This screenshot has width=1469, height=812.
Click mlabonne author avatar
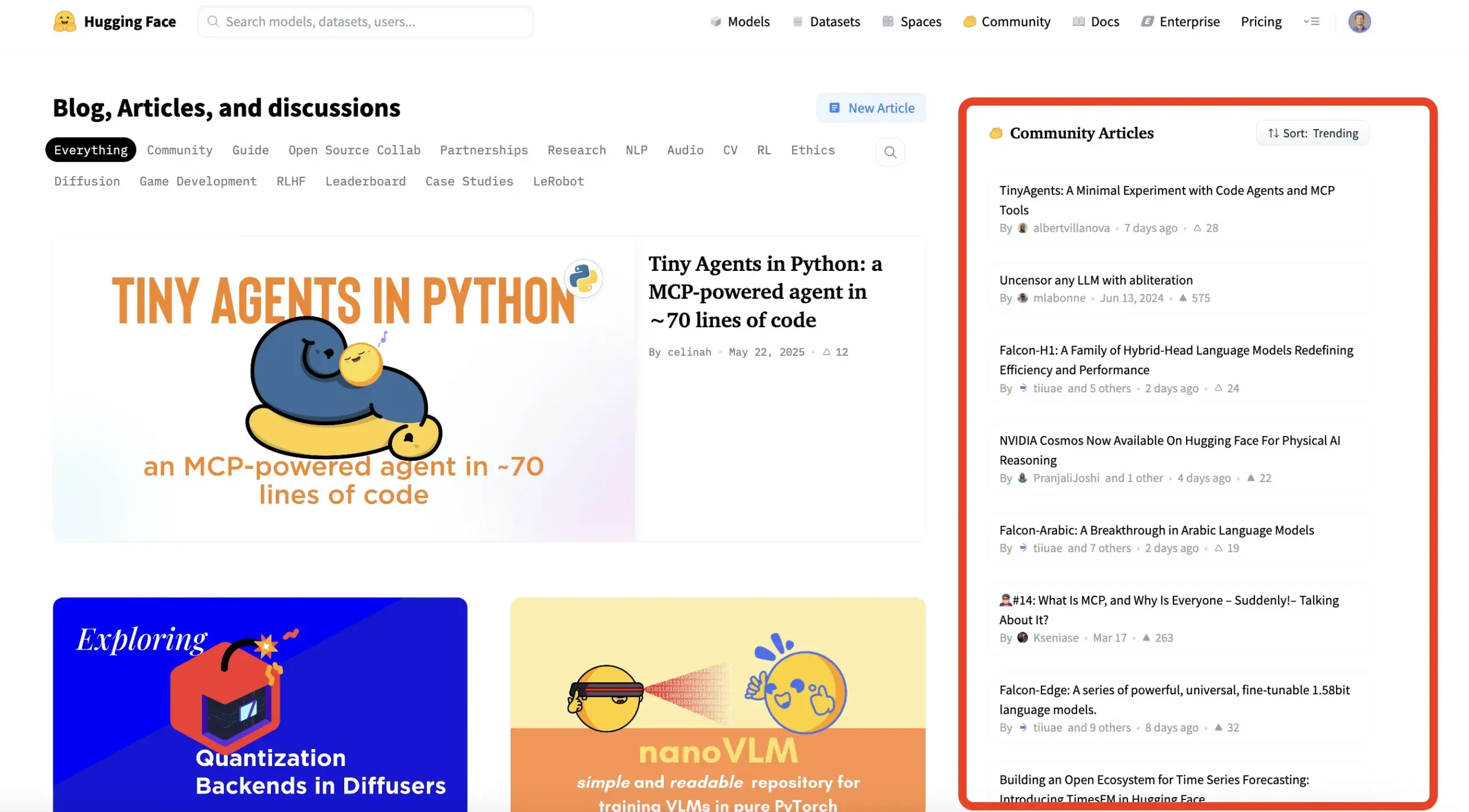tap(1023, 298)
